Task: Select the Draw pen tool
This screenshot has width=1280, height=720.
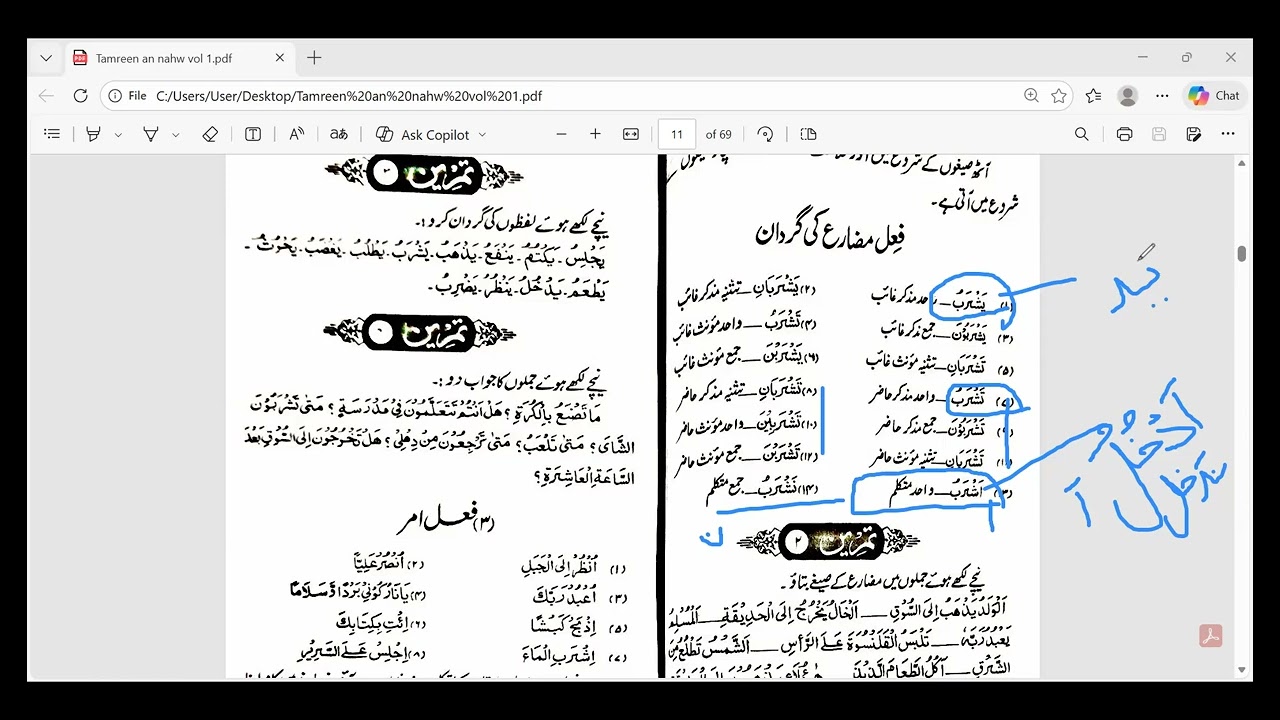Action: [x=151, y=134]
